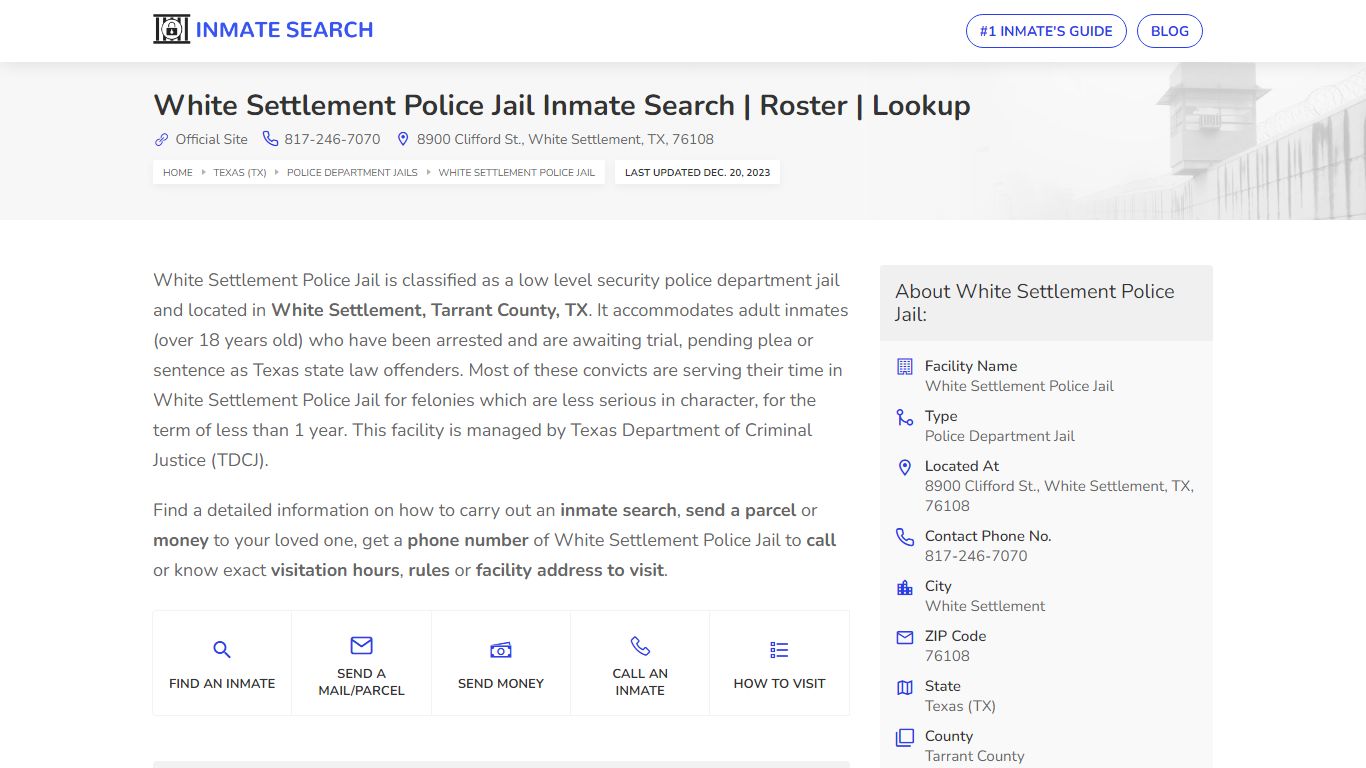
Task: Click the County value Tarrant County
Action: tap(975, 756)
